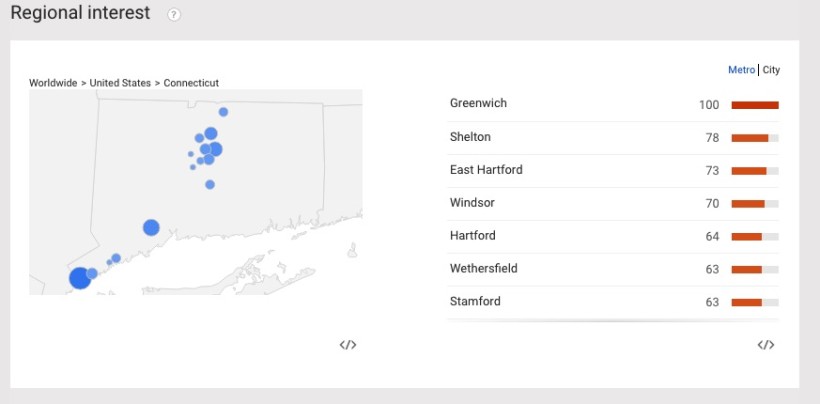
Task: Click the northernmost blue bubble on the map
Action: tap(223, 112)
